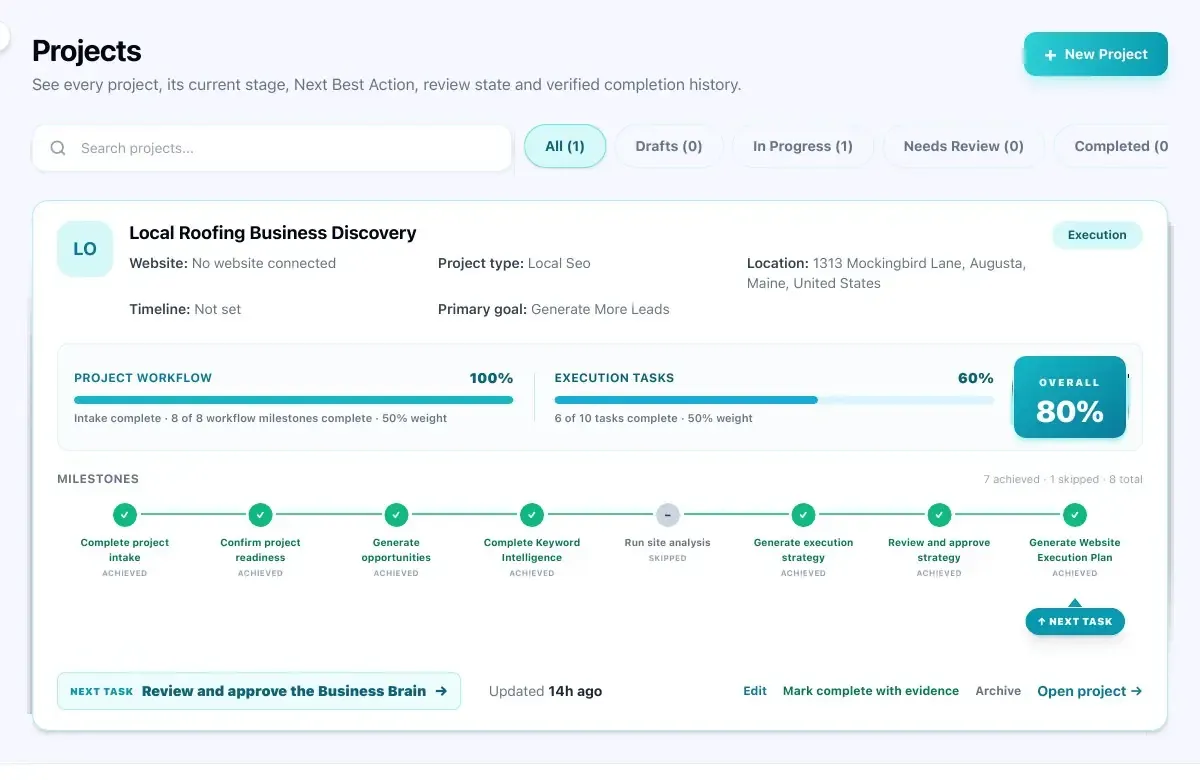Viewport: 1200px width, 780px height.
Task: Focus the Search projects input field
Action: tap(272, 148)
